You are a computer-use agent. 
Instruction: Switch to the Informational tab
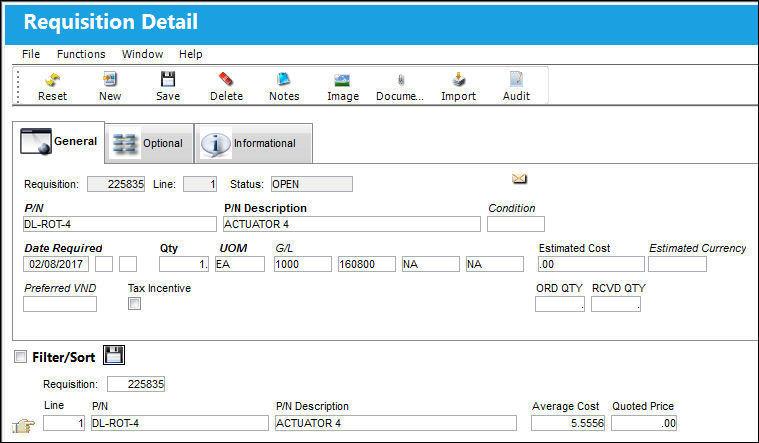click(x=253, y=143)
